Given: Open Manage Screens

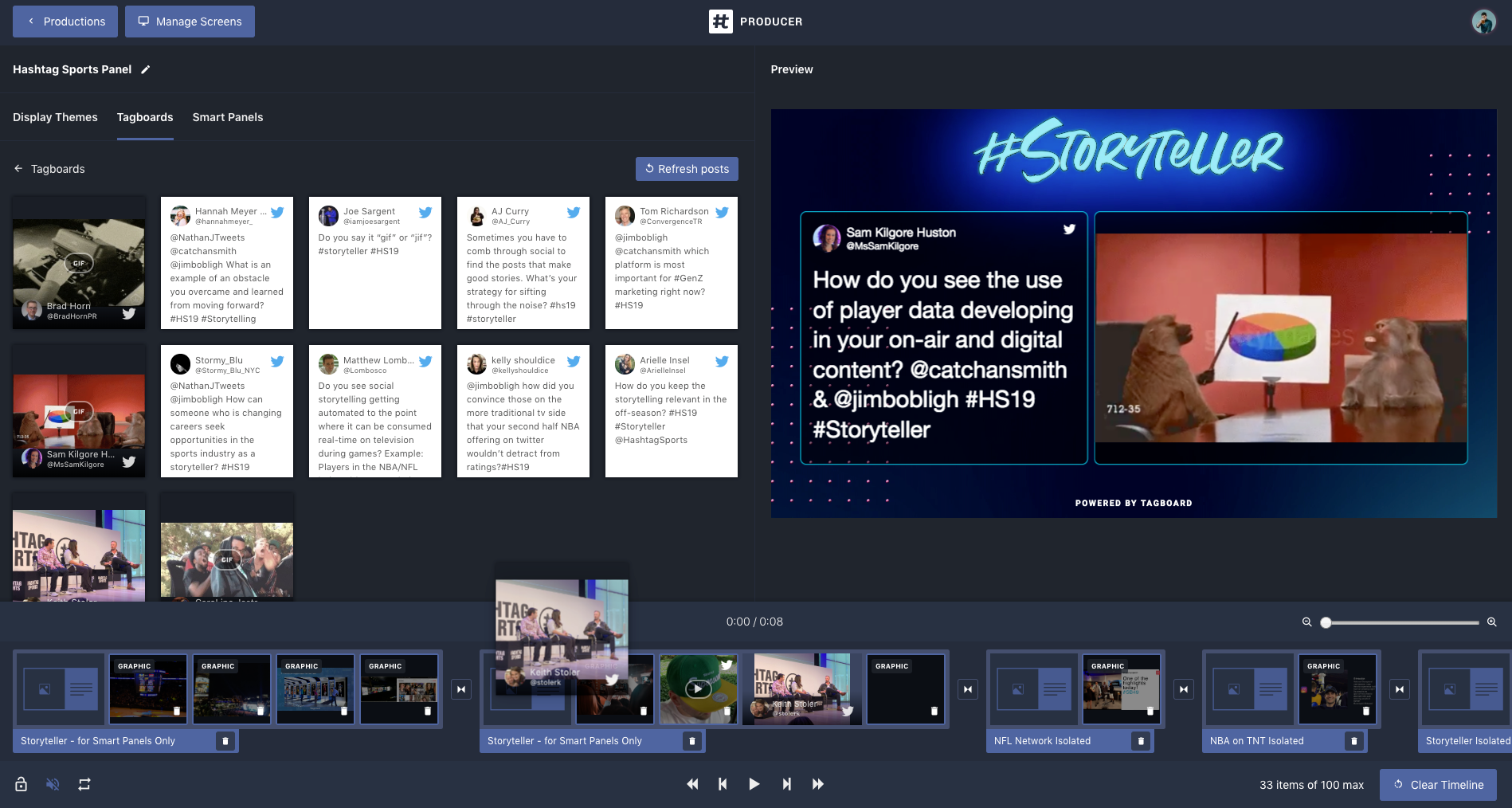Looking at the screenshot, I should coord(190,22).
